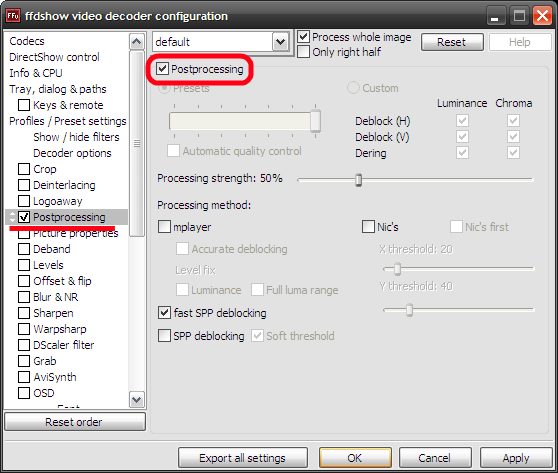Enable the mplayer processing method
The image size is (558, 473).
164,227
